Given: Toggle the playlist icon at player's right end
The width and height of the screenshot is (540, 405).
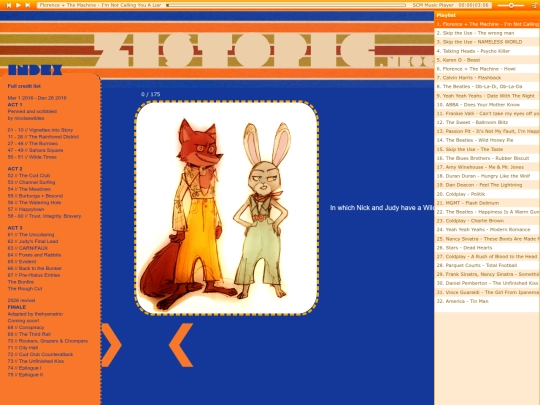Looking at the screenshot, I should [x=534, y=5].
